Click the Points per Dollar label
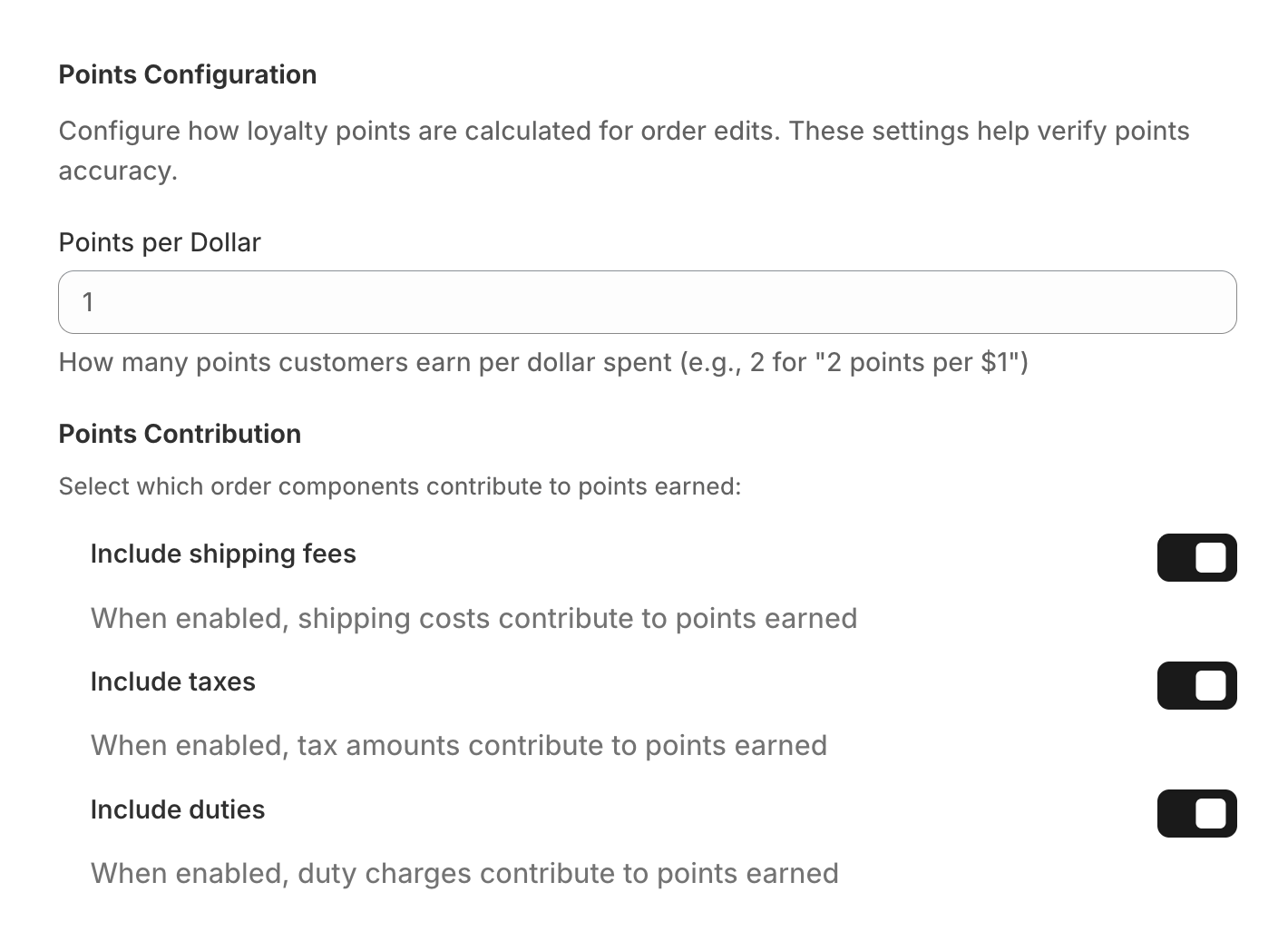1288x951 pixels. pos(160,242)
